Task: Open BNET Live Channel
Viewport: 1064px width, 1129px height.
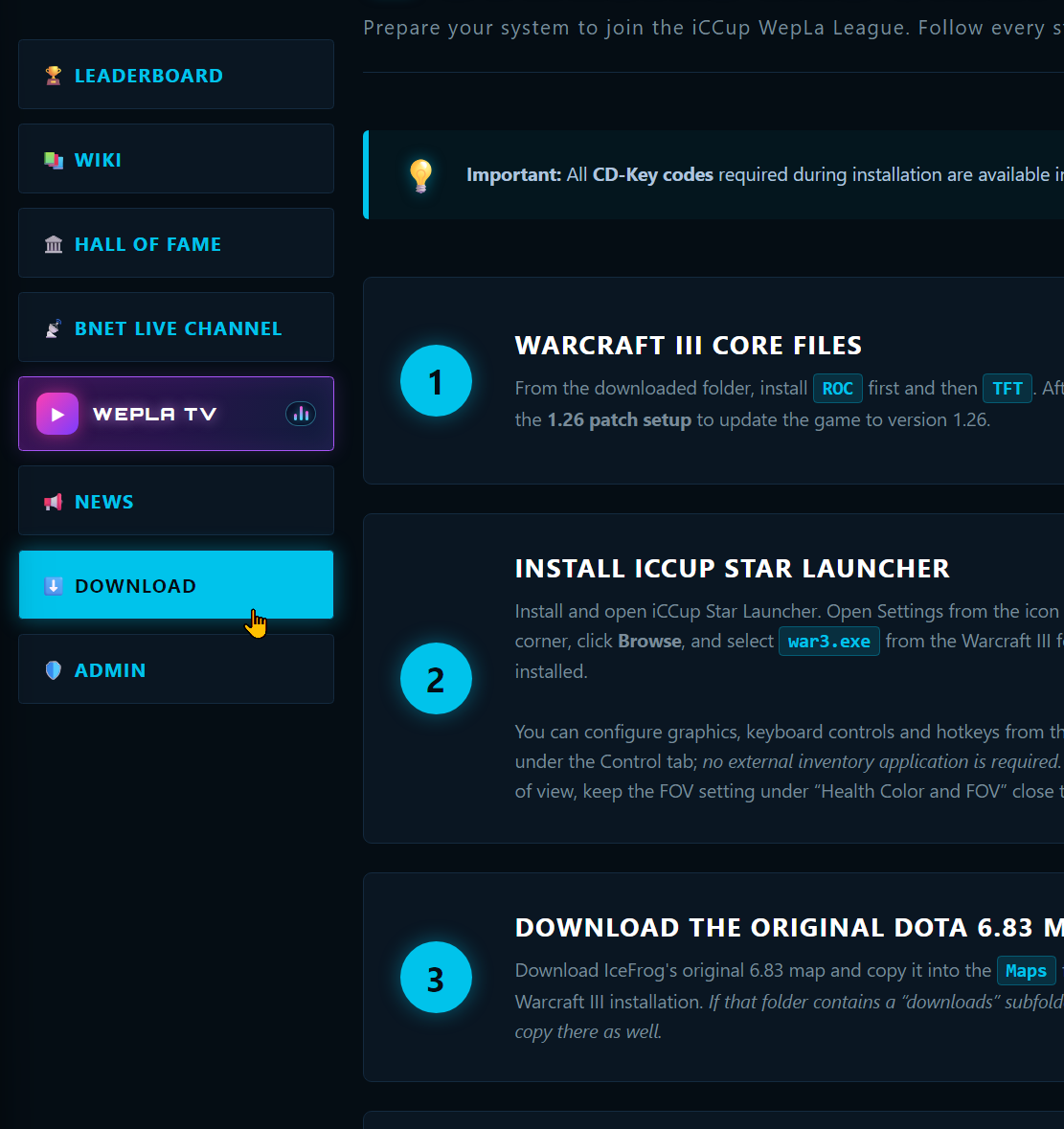Action: [x=176, y=327]
